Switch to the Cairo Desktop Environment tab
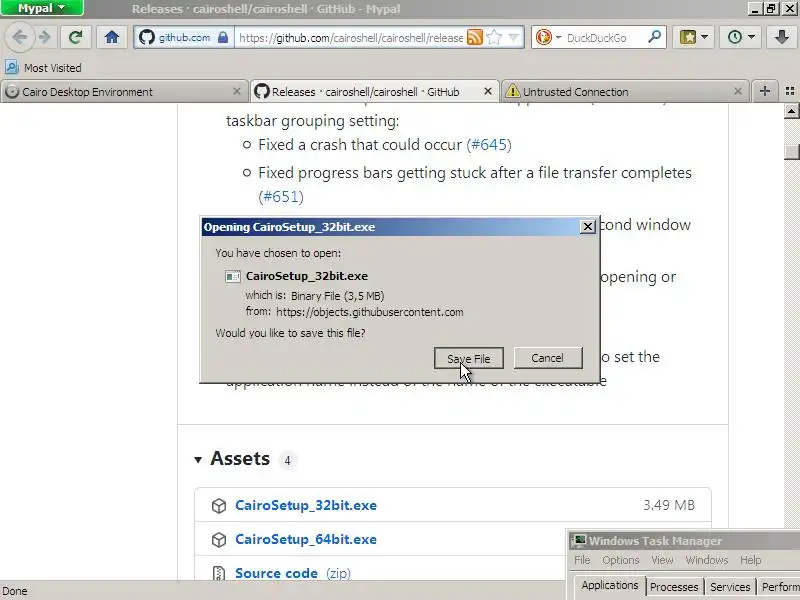 122,92
